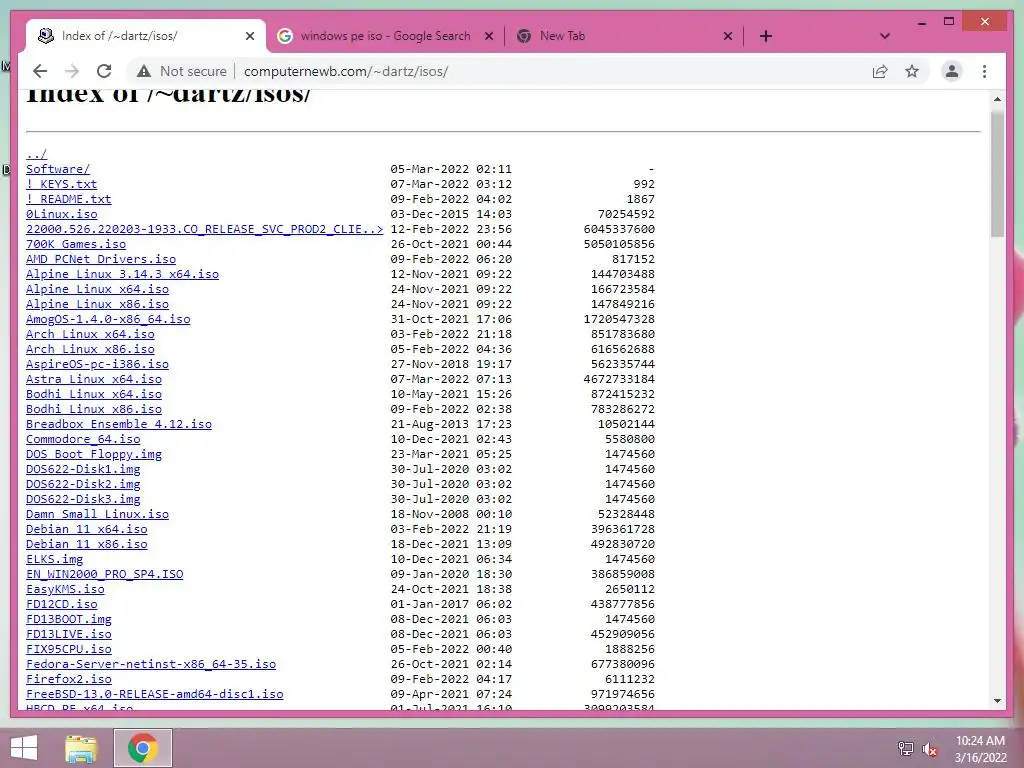The width and height of the screenshot is (1024, 768).
Task: Close the Index of /~dartz/isos/ tab
Action: point(250,36)
